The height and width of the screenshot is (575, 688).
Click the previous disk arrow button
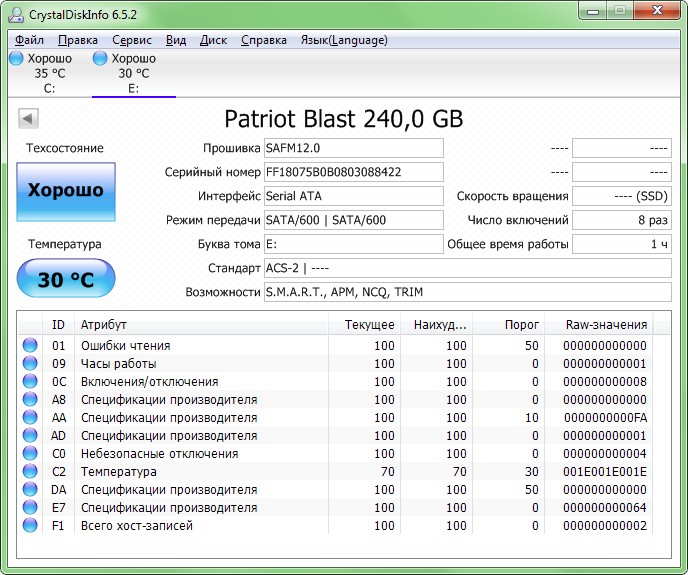click(29, 118)
